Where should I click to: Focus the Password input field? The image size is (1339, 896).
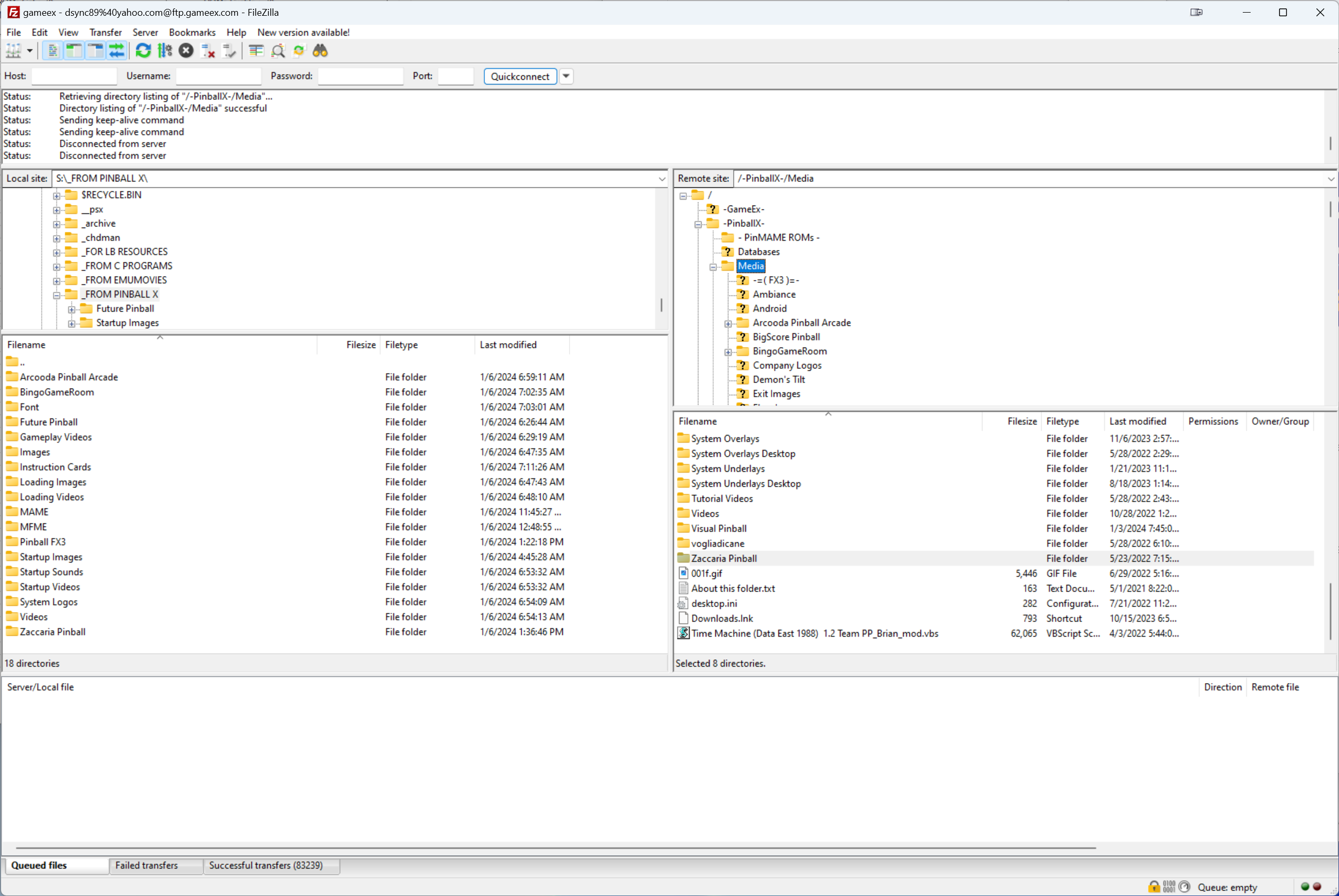pos(361,76)
